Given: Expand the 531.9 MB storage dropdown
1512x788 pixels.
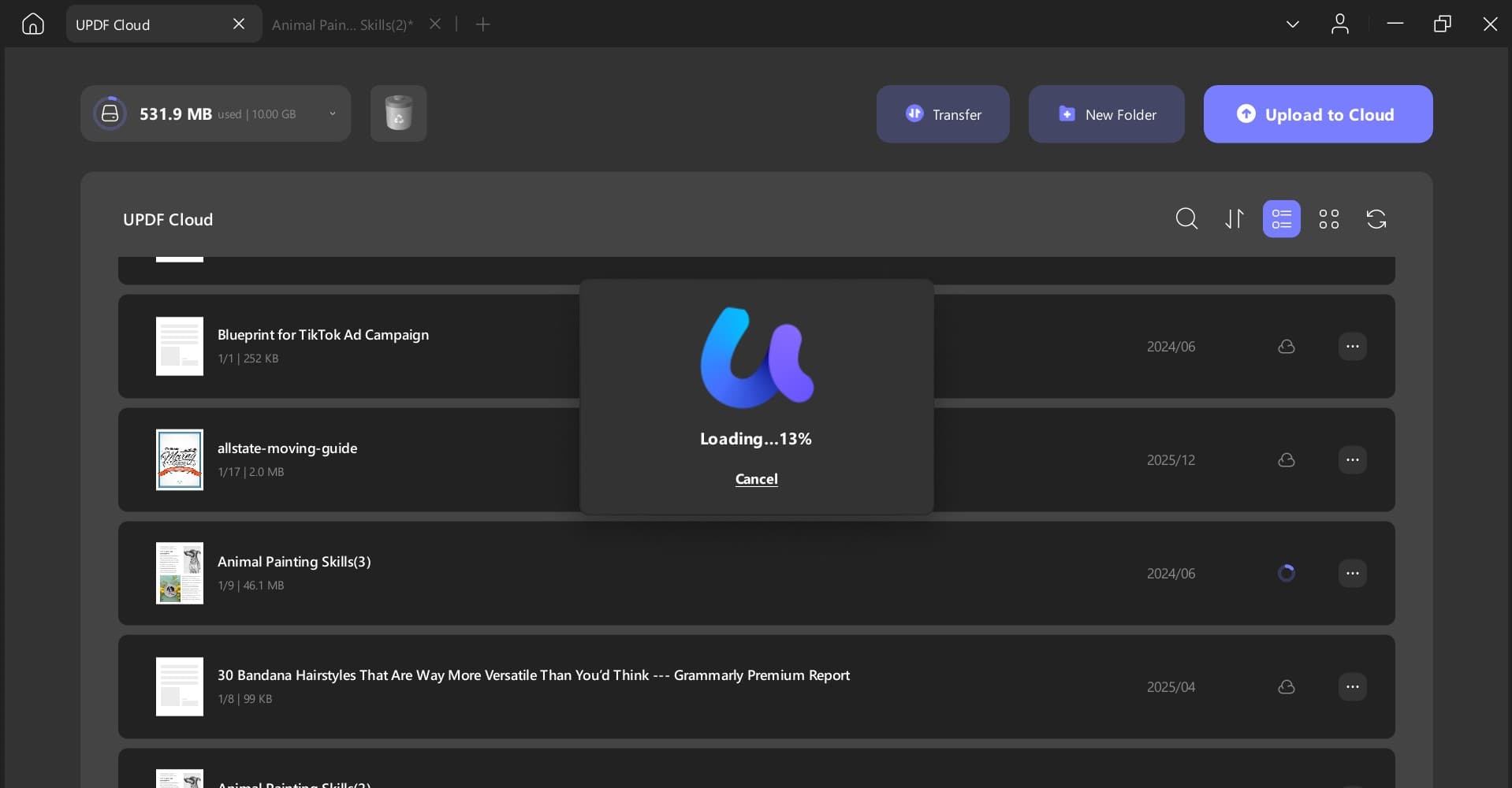Looking at the screenshot, I should [x=332, y=114].
